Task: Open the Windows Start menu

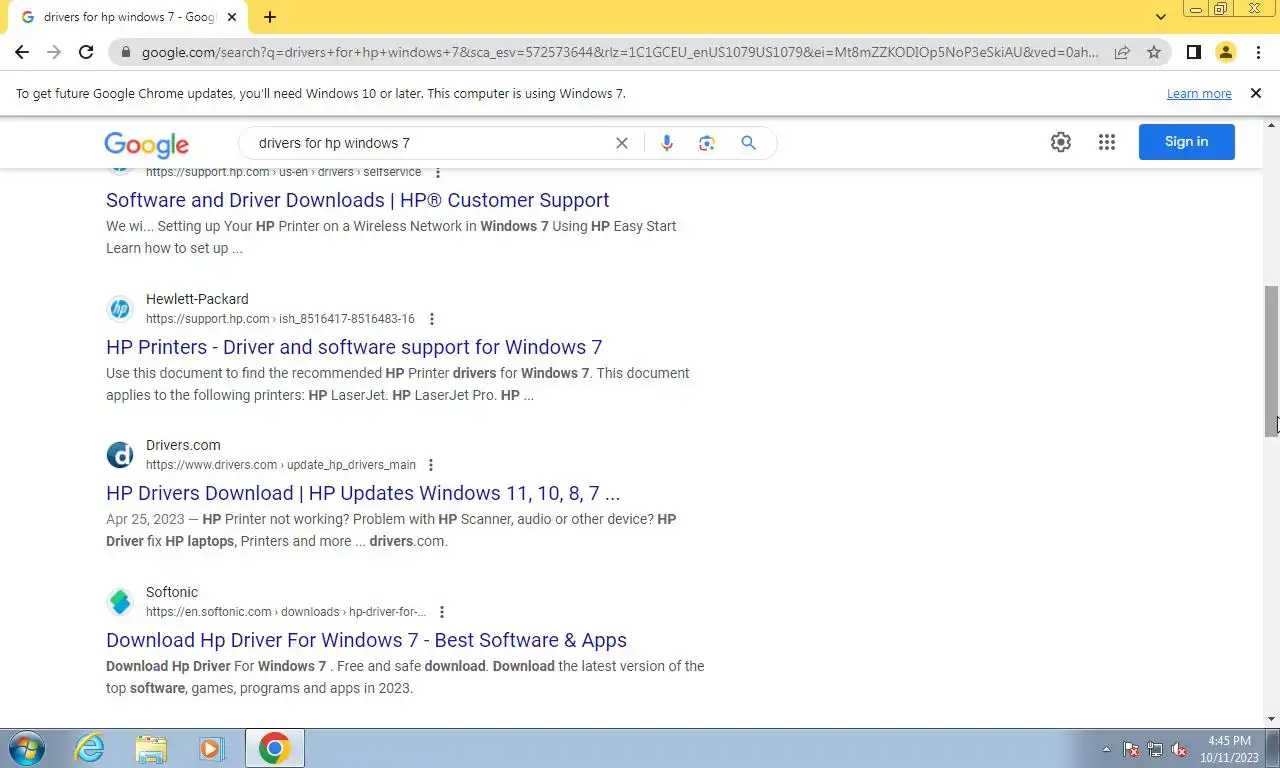Action: tap(25, 748)
